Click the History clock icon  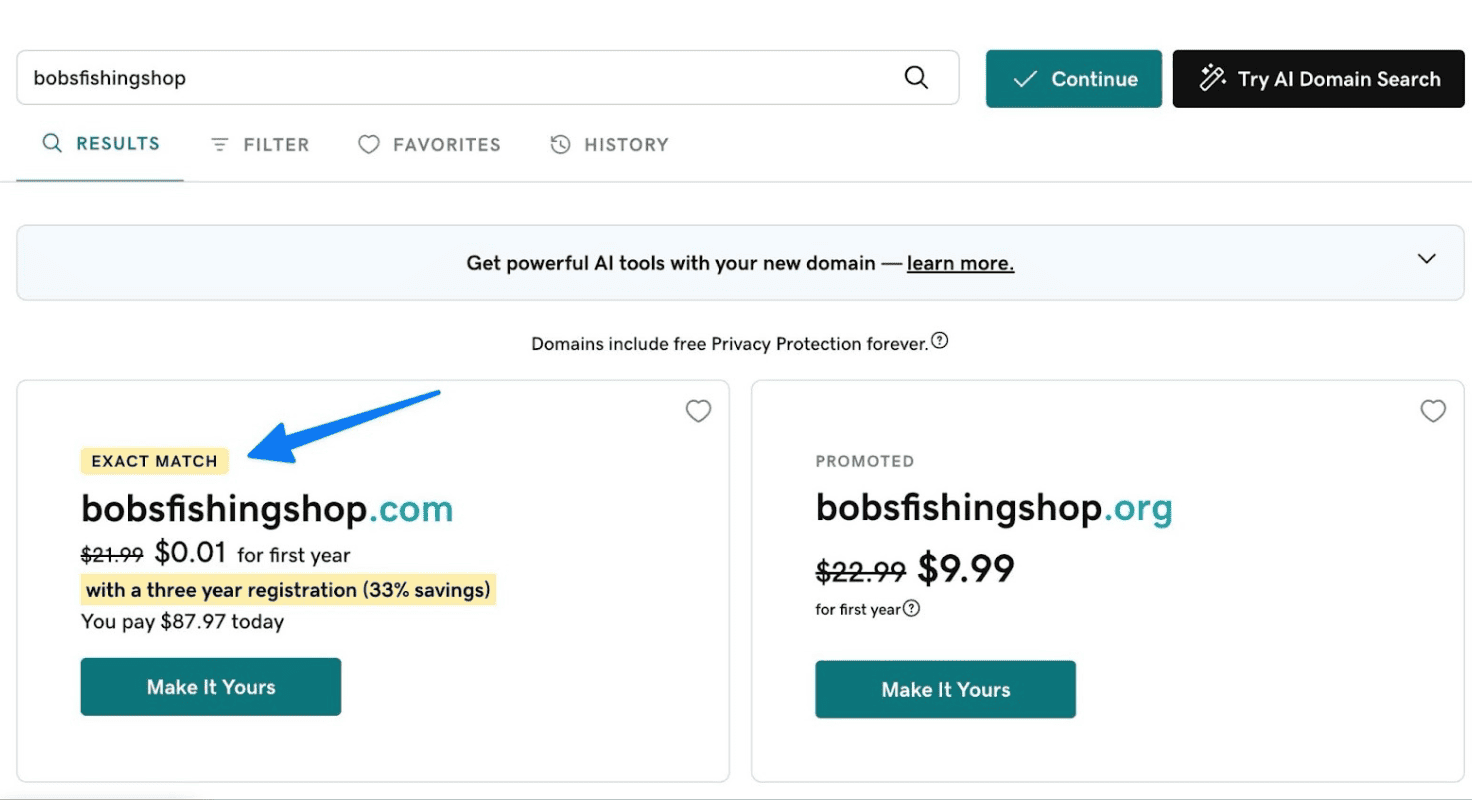560,143
